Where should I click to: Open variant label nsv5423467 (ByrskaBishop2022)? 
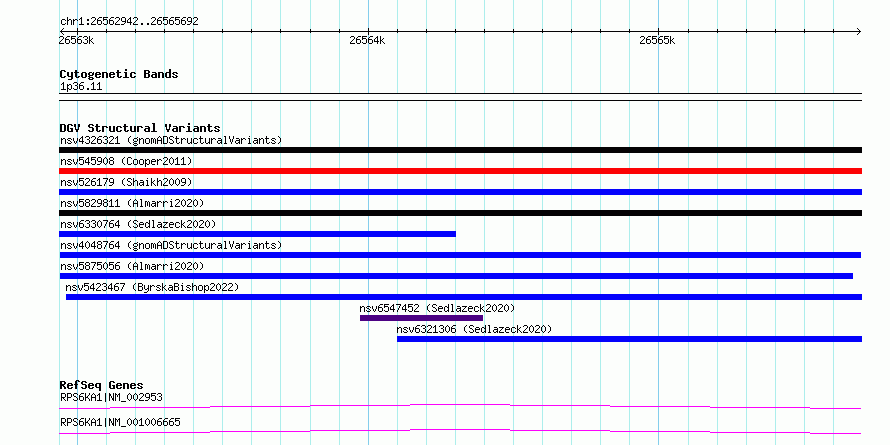(152, 287)
